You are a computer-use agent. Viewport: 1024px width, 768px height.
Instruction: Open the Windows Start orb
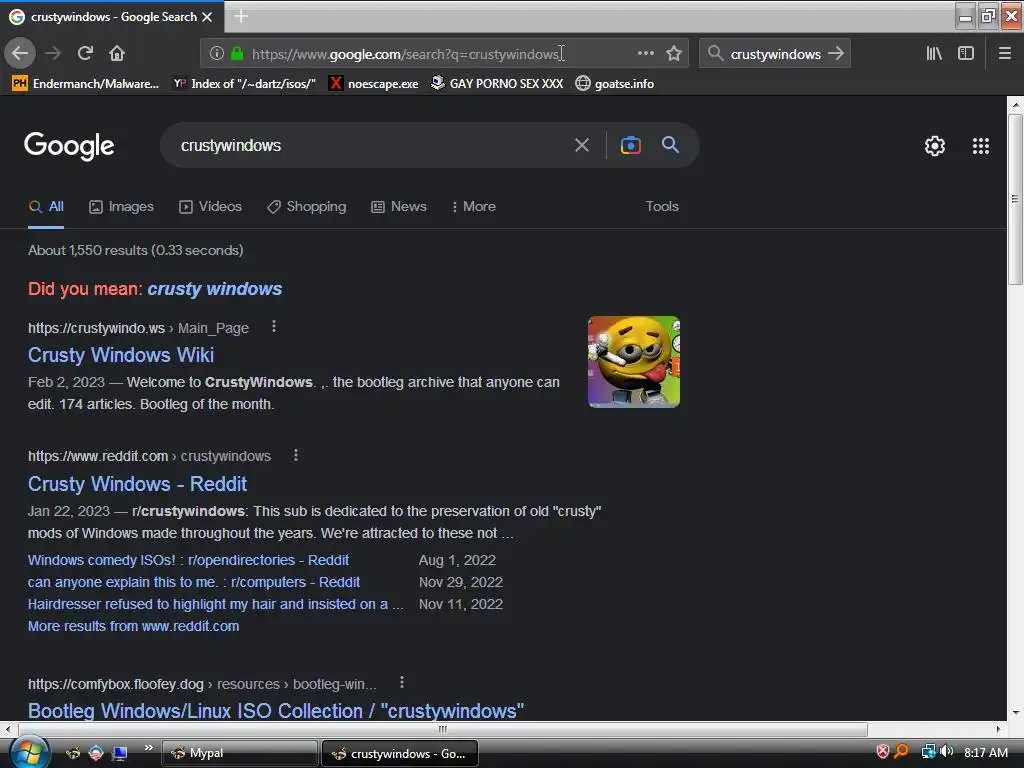(x=28, y=752)
